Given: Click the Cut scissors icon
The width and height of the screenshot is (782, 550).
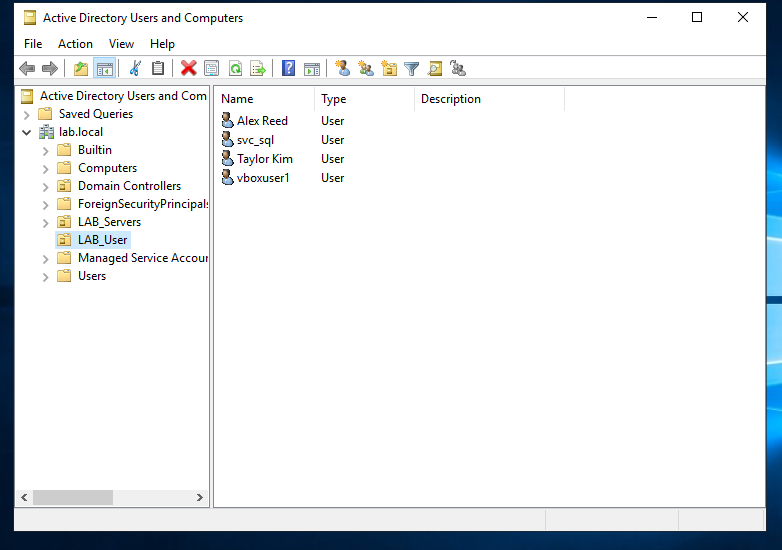Looking at the screenshot, I should (135, 68).
